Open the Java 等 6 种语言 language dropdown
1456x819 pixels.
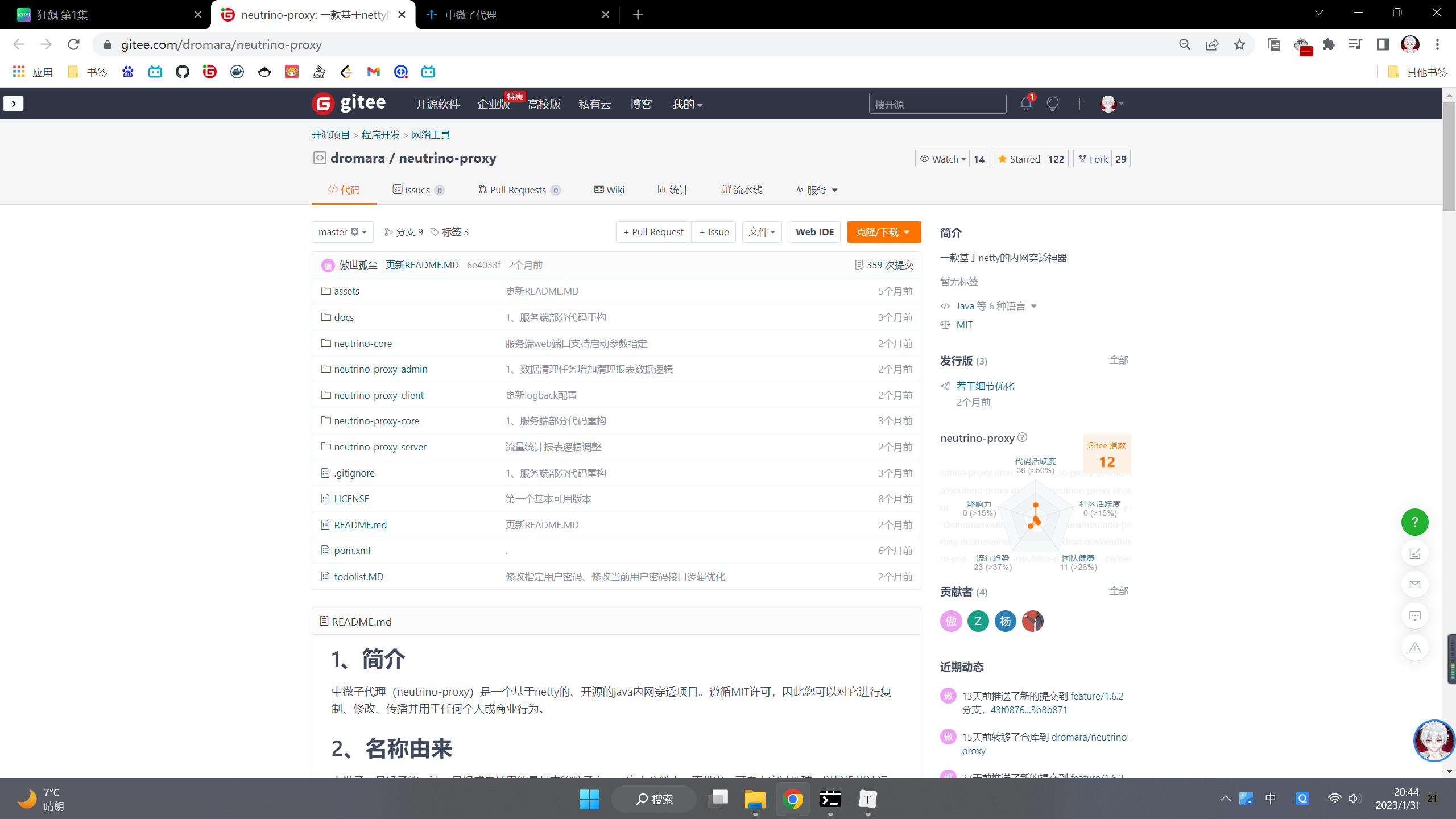[989, 305]
